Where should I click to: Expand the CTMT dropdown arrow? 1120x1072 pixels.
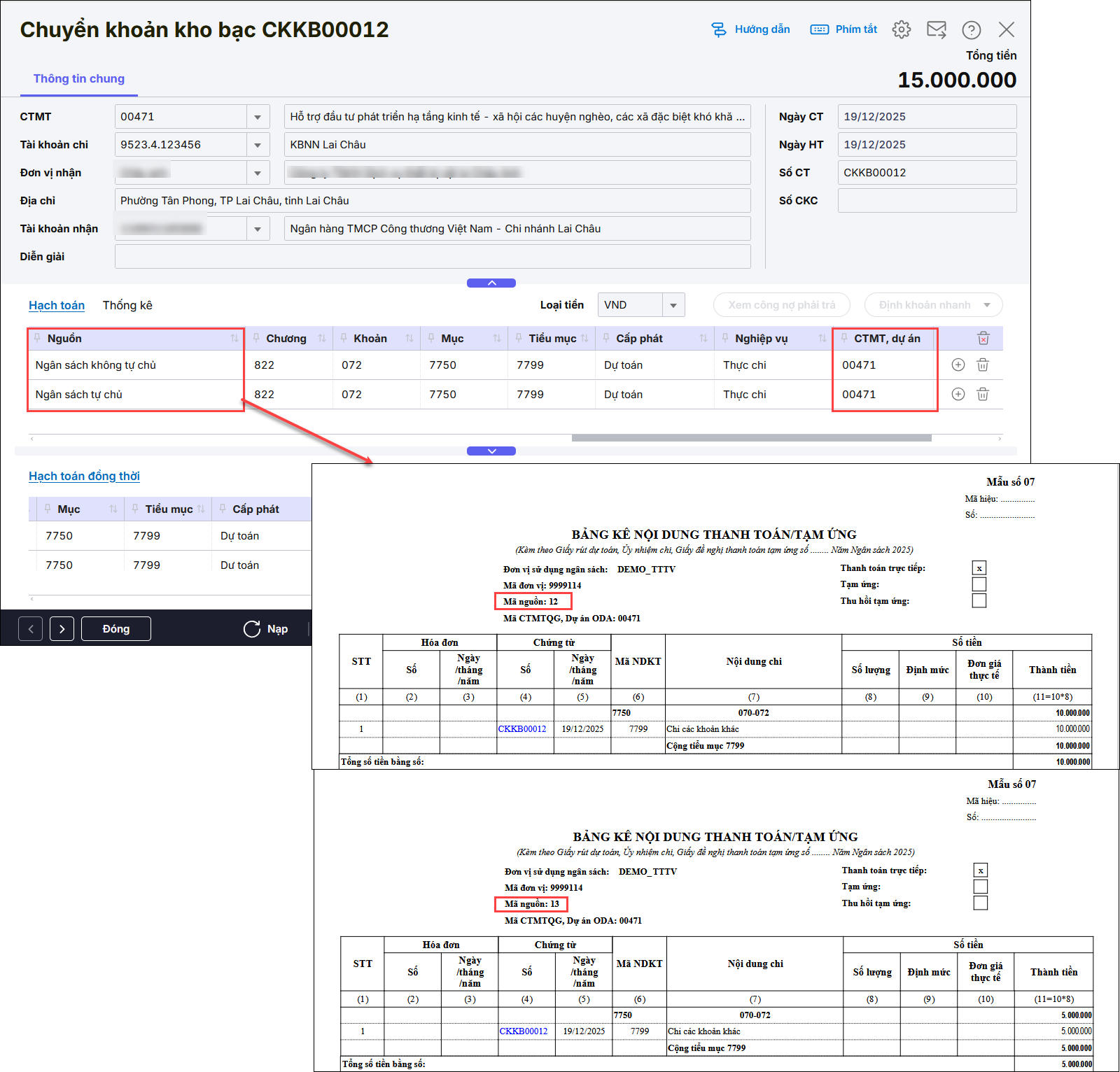258,117
